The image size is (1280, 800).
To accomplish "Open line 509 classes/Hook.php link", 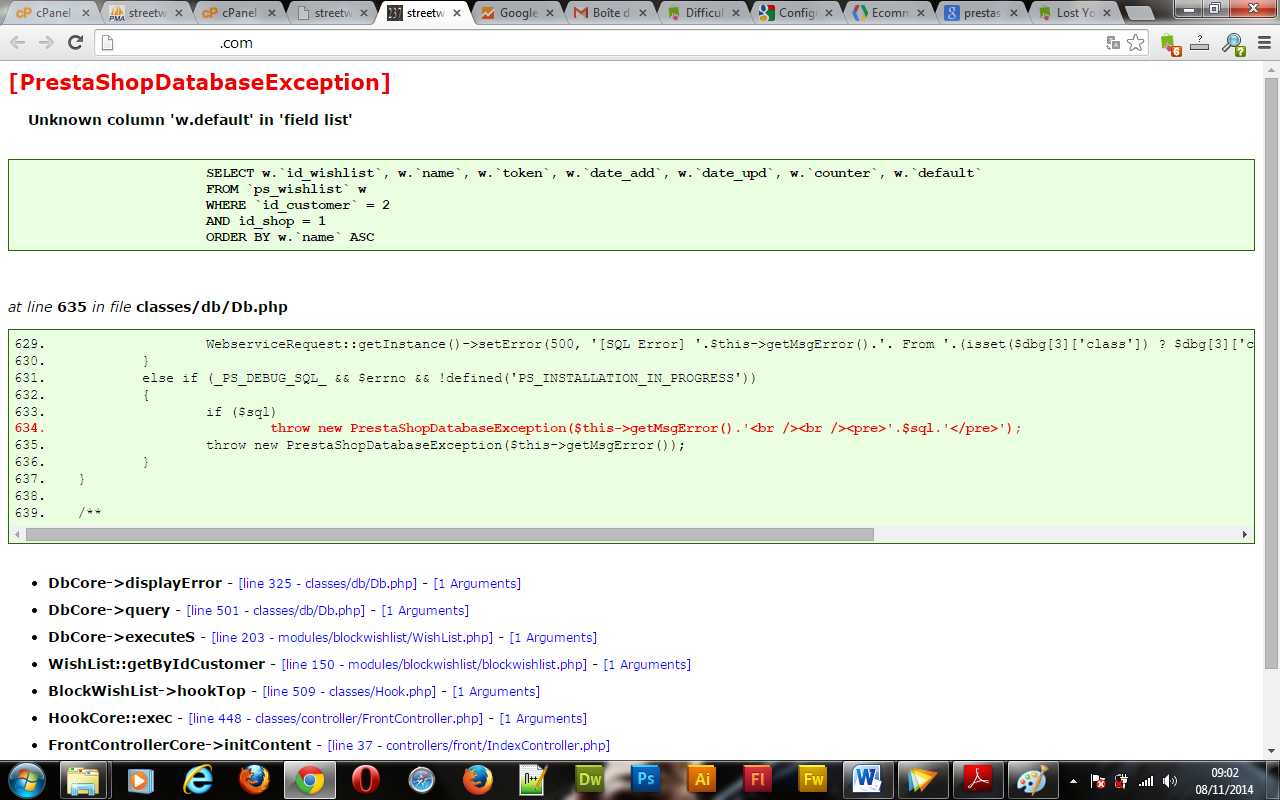I will 349,691.
